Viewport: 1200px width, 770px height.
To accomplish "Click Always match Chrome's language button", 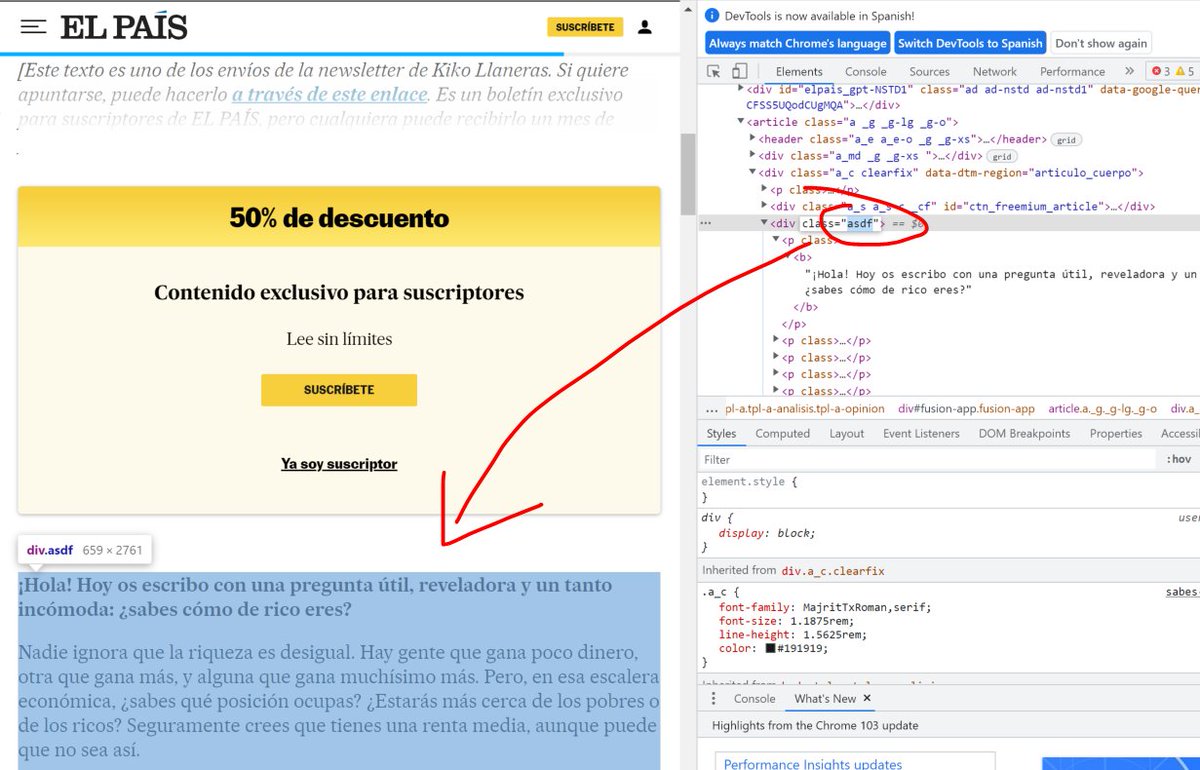I will (798, 43).
